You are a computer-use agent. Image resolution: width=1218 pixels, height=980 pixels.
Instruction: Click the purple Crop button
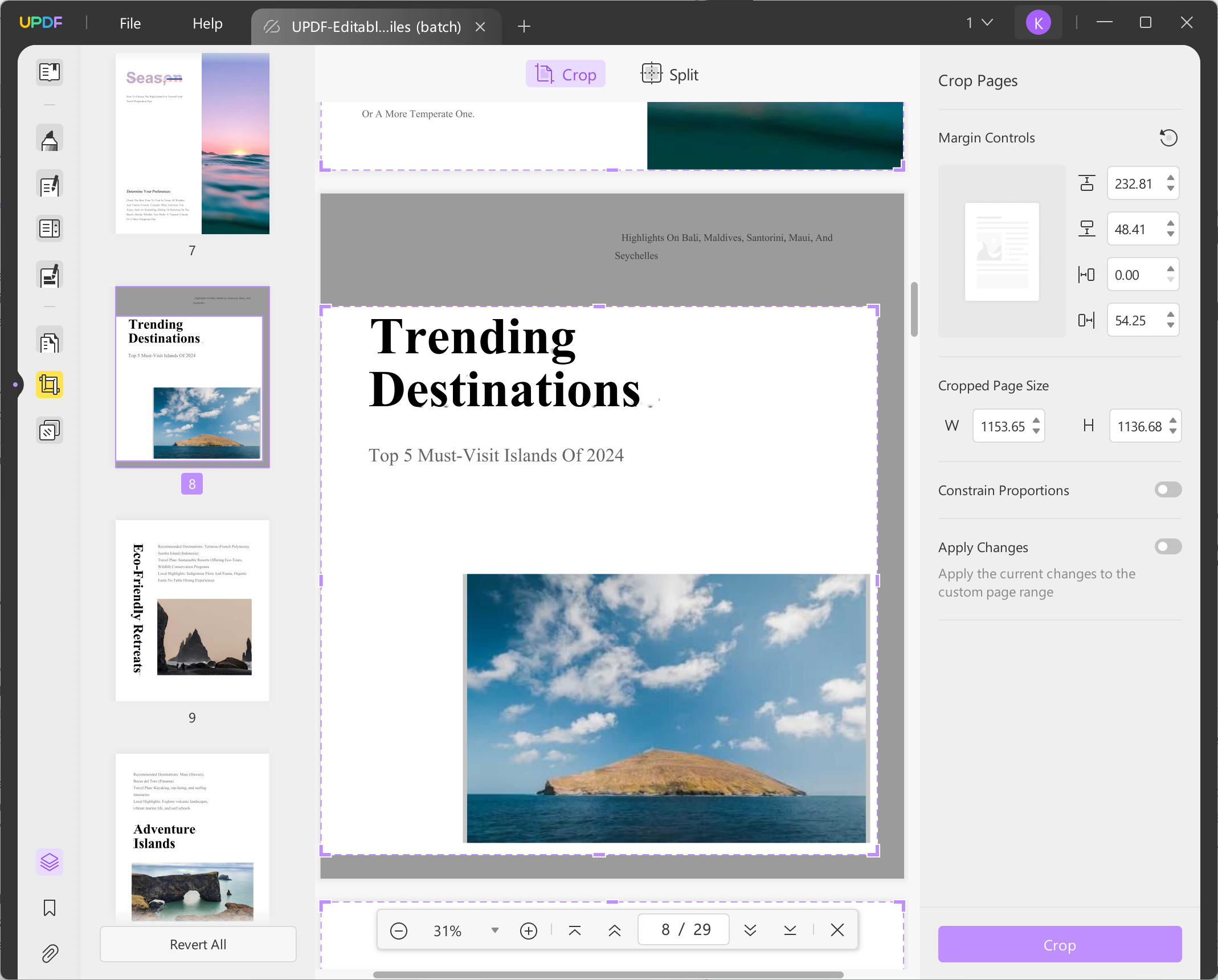[x=1060, y=945]
